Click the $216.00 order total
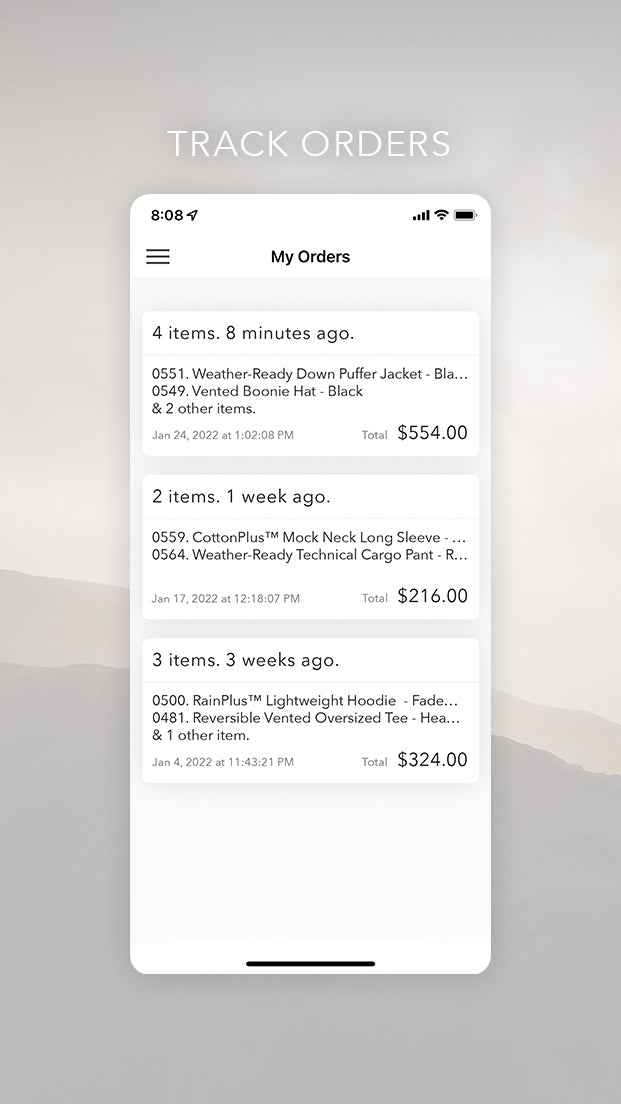The width and height of the screenshot is (621, 1104). (x=432, y=596)
